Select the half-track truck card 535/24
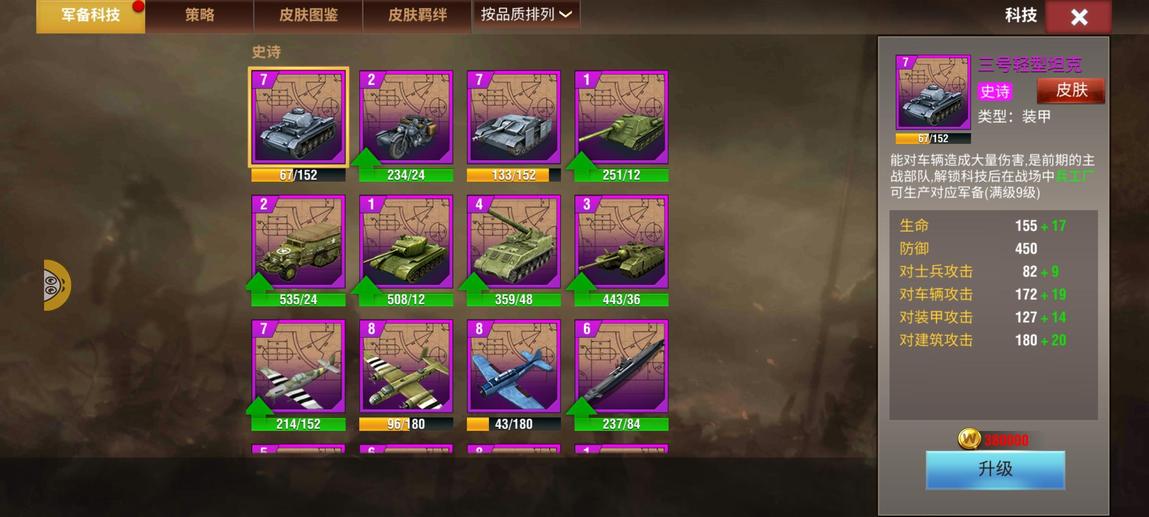Viewport: 1149px width, 517px height. click(x=298, y=242)
